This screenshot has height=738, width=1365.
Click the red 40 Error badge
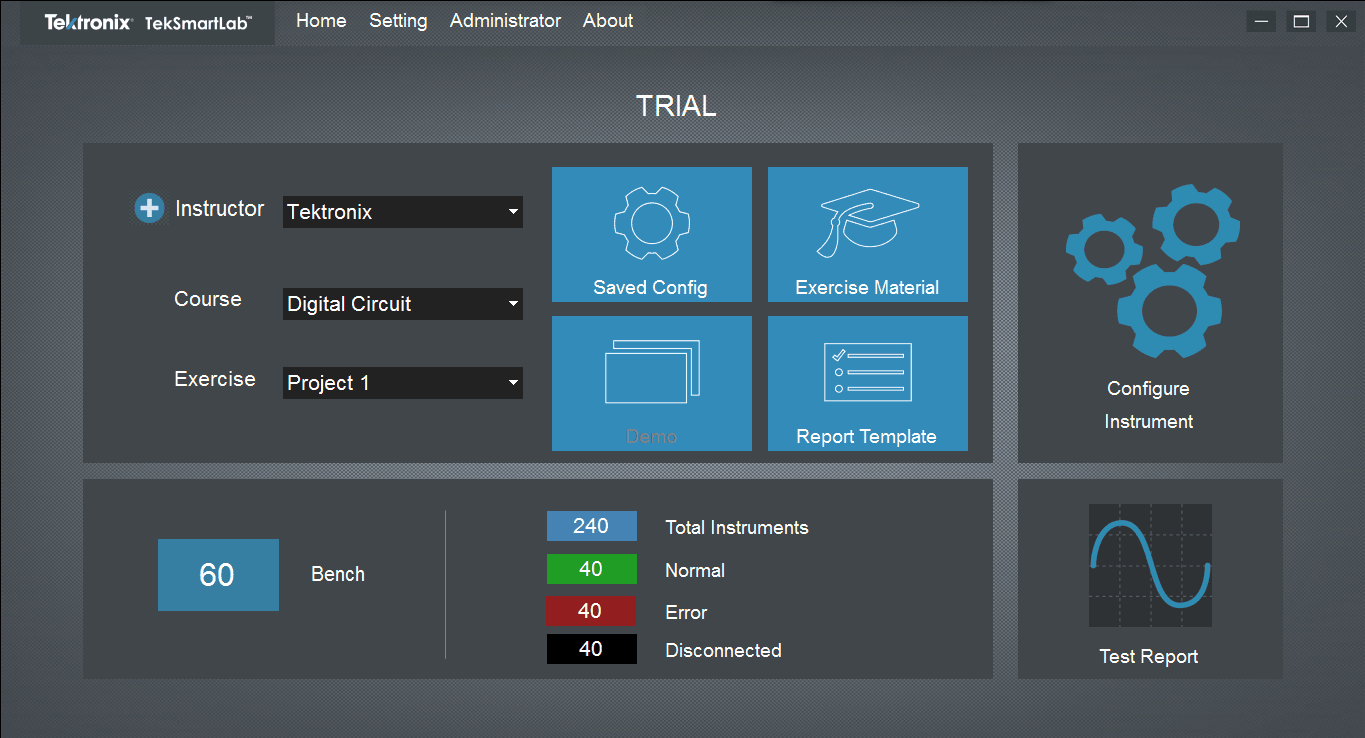click(590, 611)
